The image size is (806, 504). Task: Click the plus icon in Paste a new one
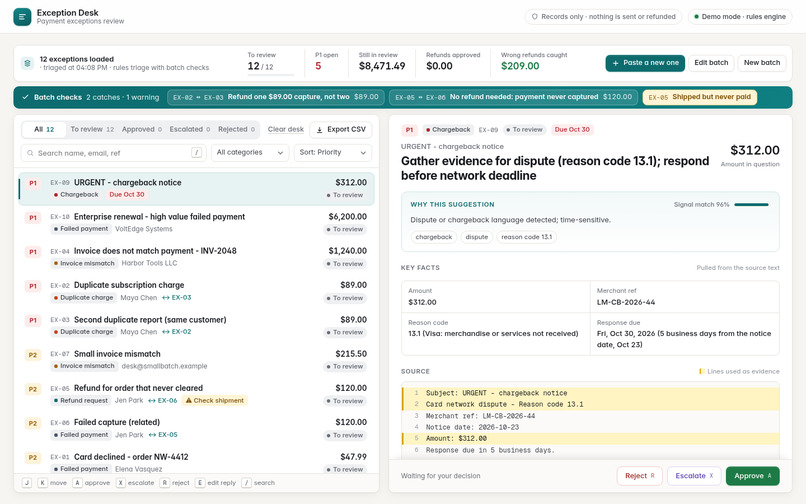615,63
